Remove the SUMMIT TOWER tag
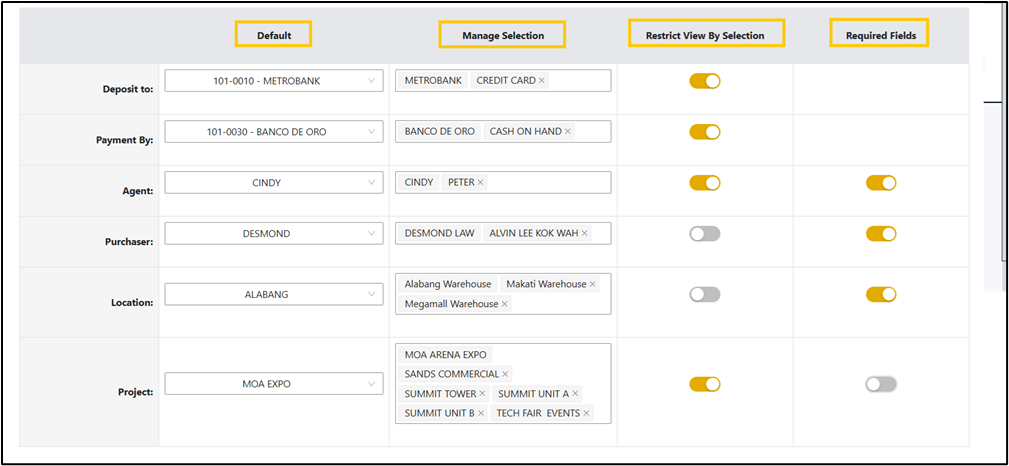The width and height of the screenshot is (1009, 466). click(482, 394)
